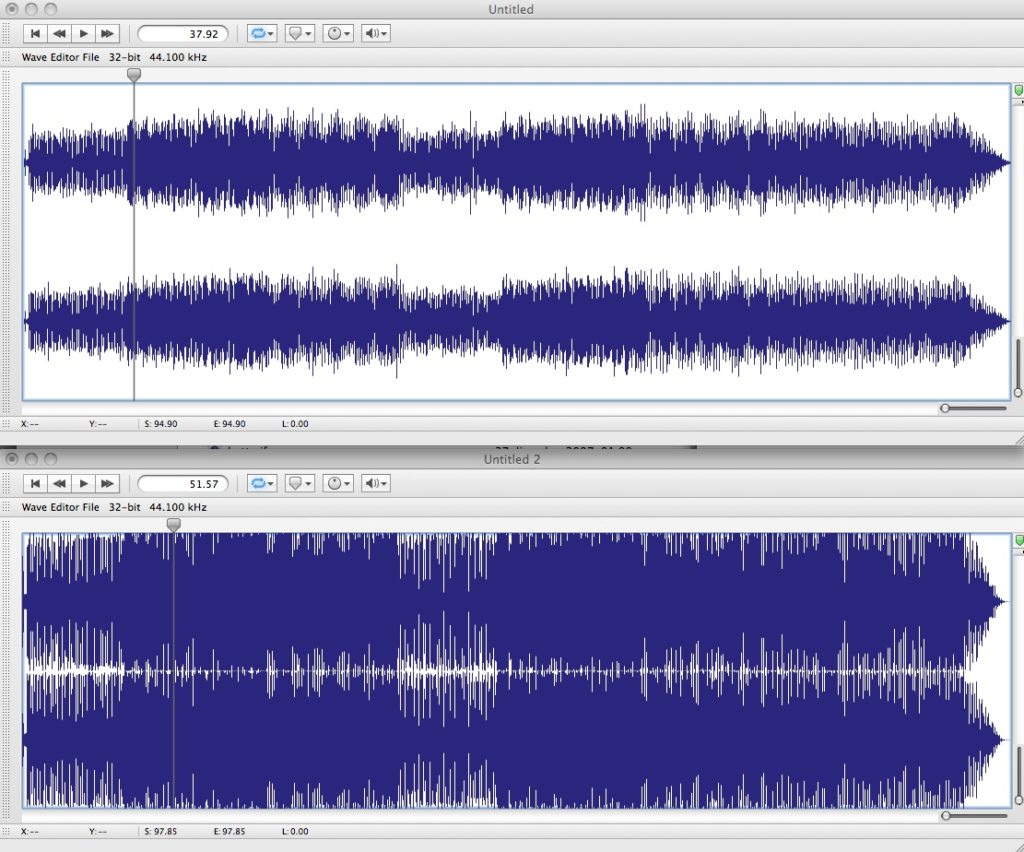Click 'Untitled' window title bar text
This screenshot has height=852, width=1024.
511,9
